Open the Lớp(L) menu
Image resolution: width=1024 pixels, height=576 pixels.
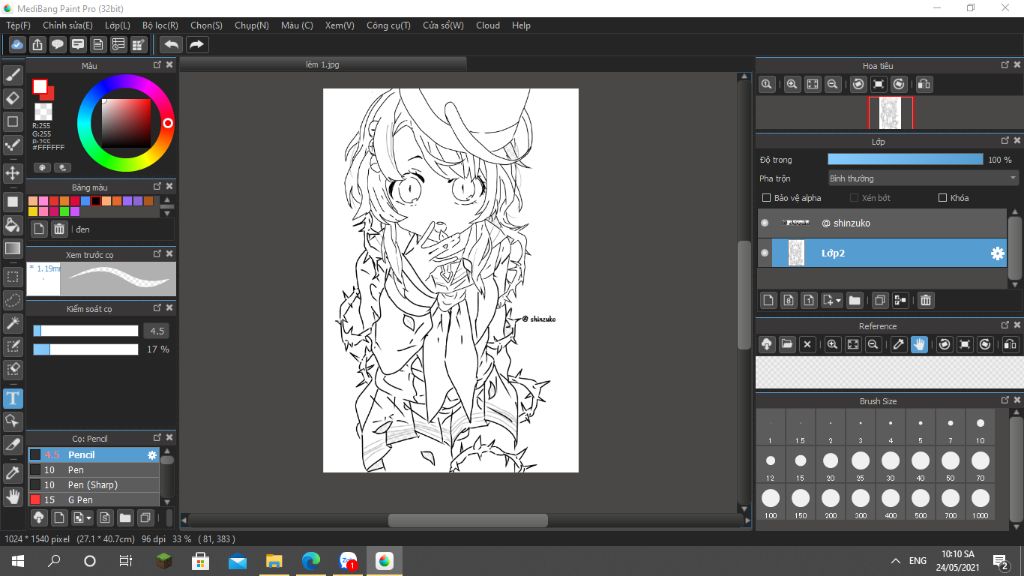click(x=118, y=25)
